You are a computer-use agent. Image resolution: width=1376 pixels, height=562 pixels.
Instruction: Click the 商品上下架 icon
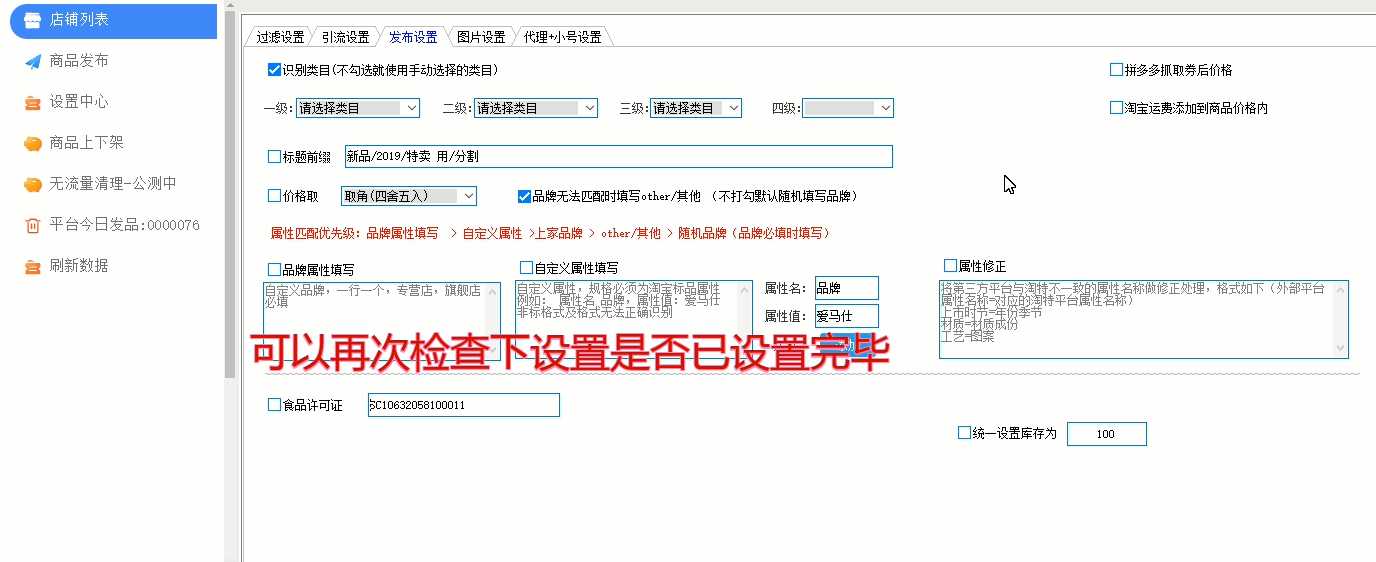(33, 143)
